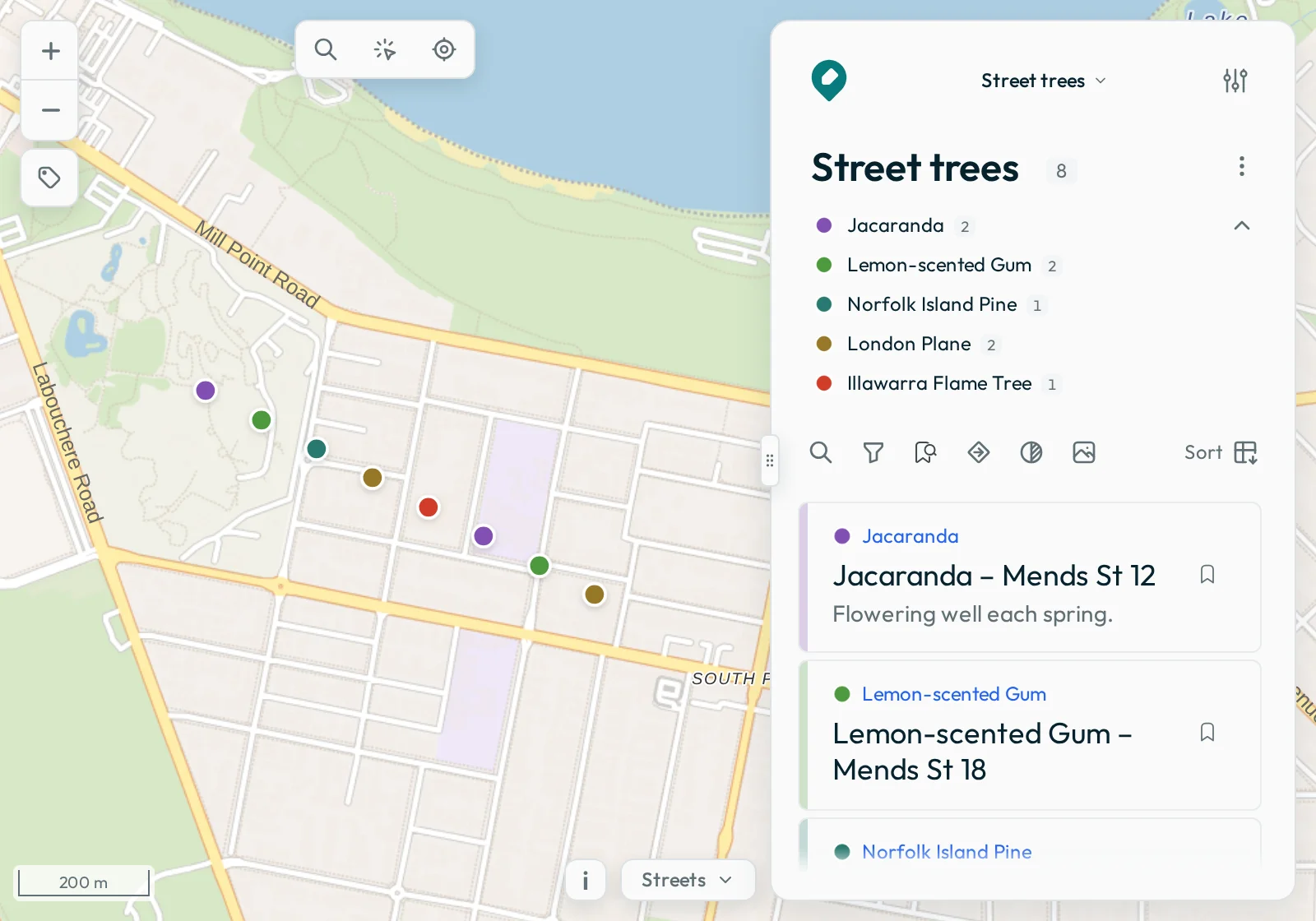Bookmark Lemon-scented Gum – Mends St 18
Image resolution: width=1316 pixels, height=921 pixels.
point(1207,732)
